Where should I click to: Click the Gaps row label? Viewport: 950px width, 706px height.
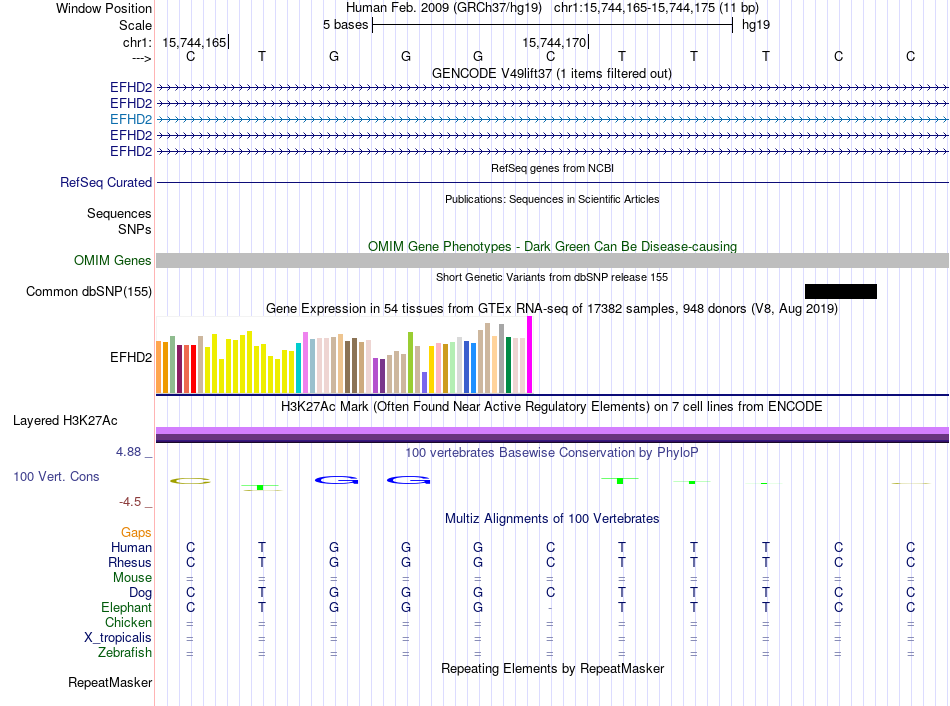[x=136, y=532]
